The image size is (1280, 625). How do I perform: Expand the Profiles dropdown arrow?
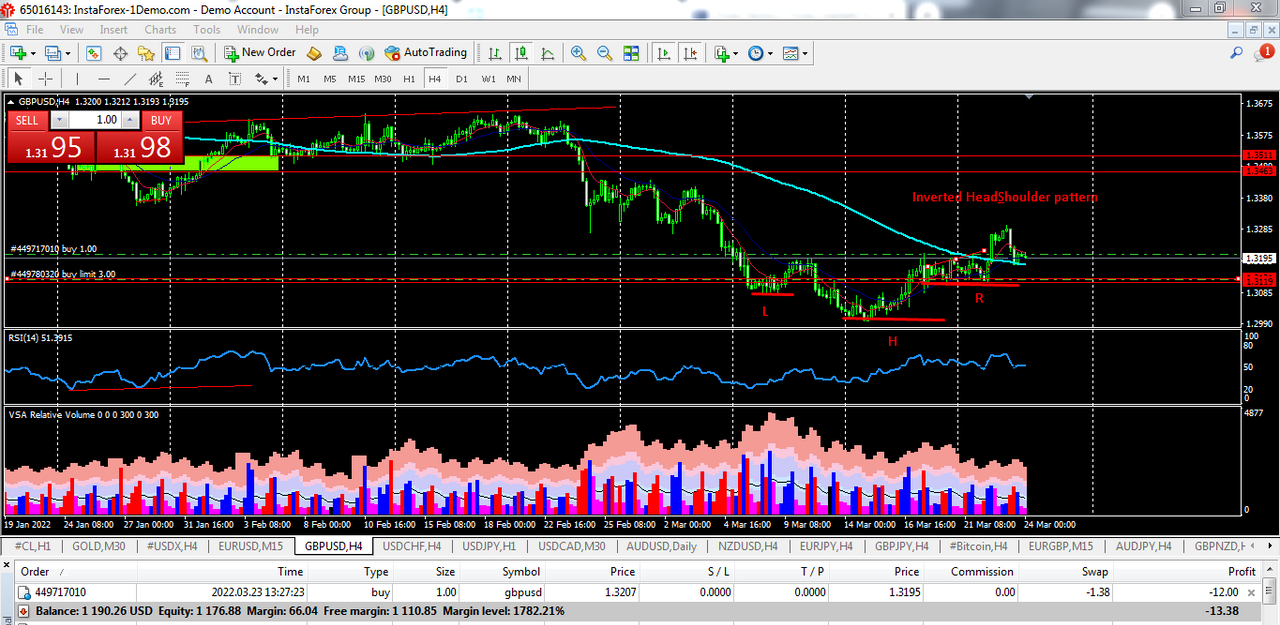pyautogui.click(x=69, y=54)
